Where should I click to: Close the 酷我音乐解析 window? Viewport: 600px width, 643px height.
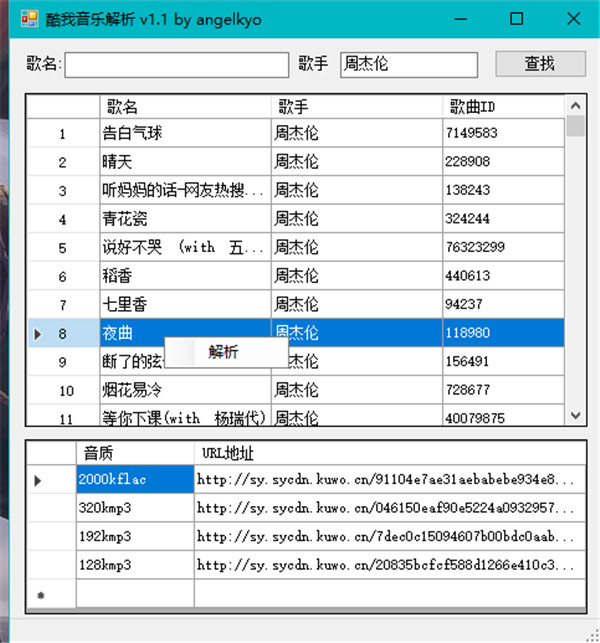click(574, 19)
